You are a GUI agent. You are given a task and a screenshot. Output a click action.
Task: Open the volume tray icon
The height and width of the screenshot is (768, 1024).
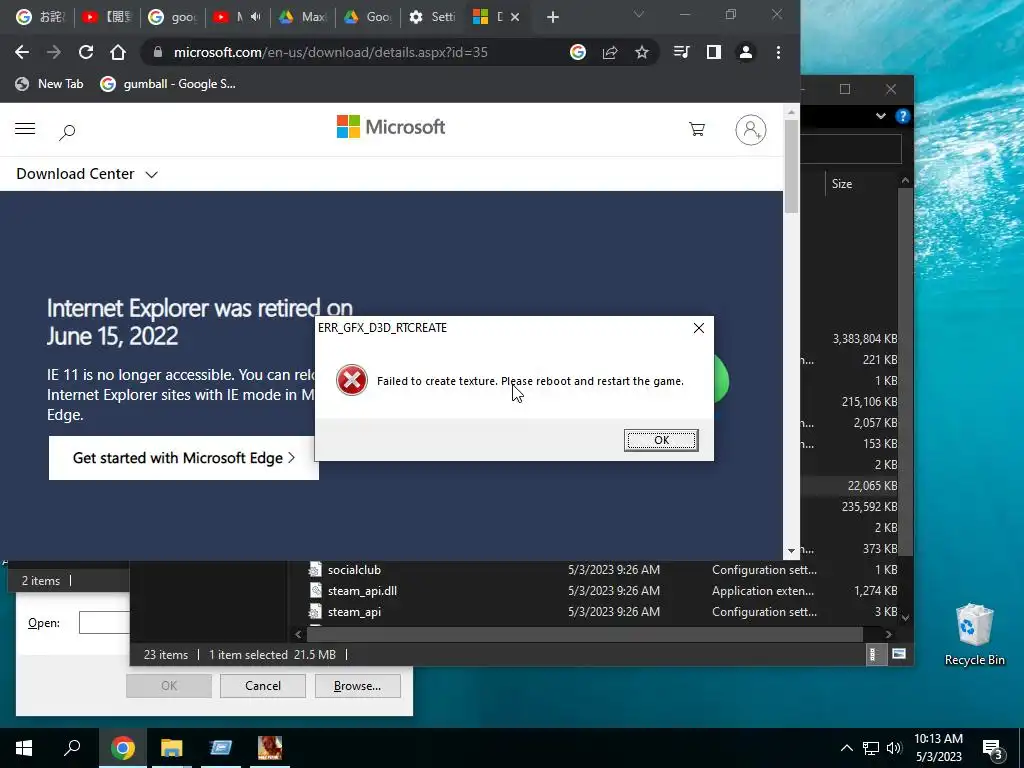[x=894, y=748]
